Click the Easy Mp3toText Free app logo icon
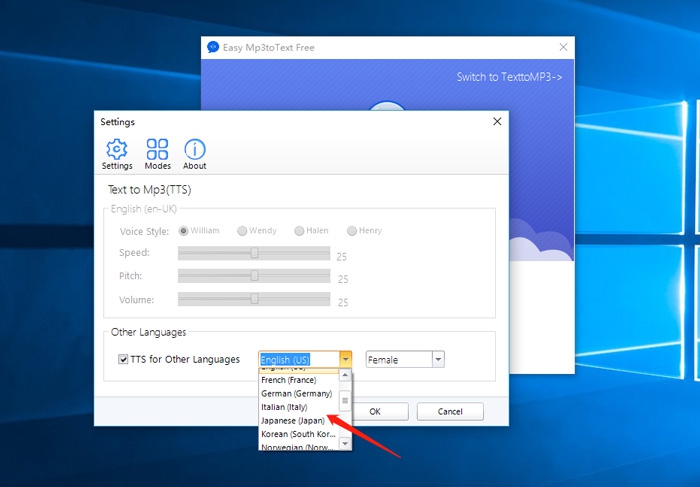This screenshot has height=487, width=700. click(213, 47)
